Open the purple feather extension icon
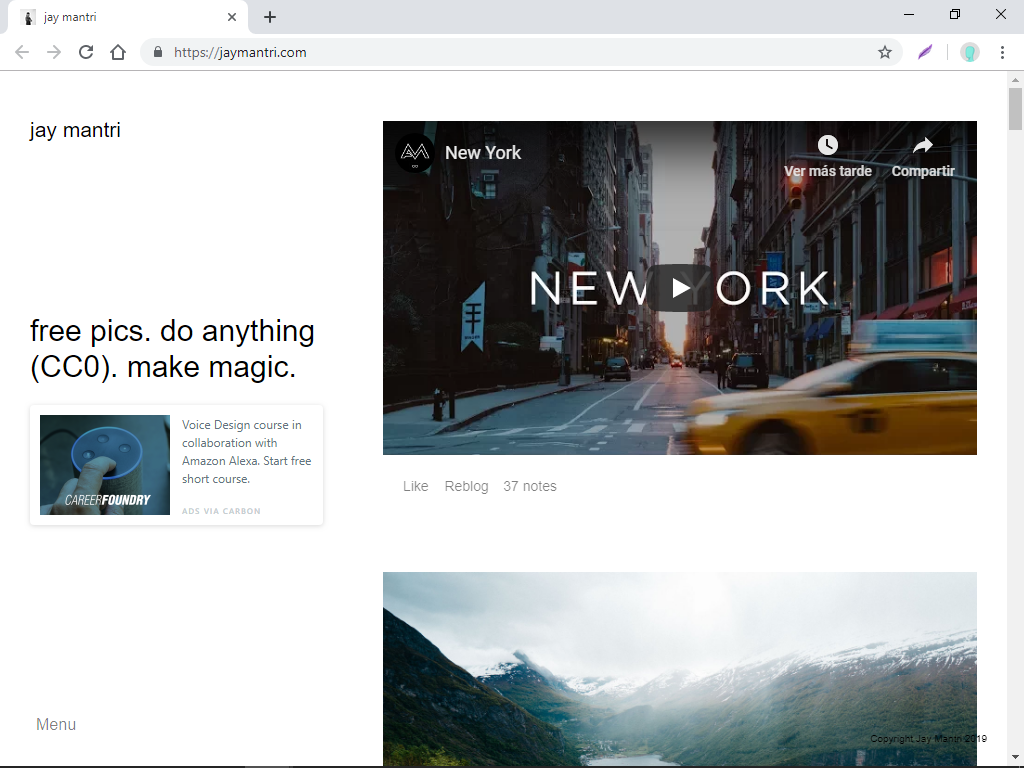Image resolution: width=1024 pixels, height=768 pixels. 925,52
